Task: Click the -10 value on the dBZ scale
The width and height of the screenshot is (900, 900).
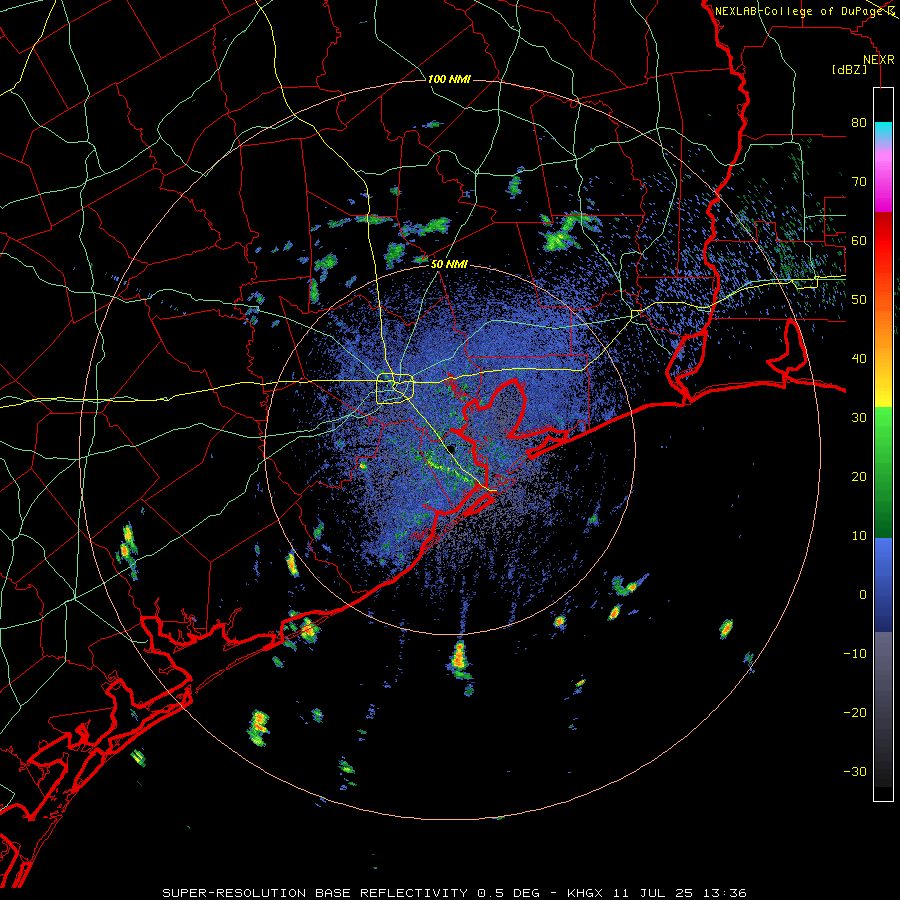Action: pos(855,654)
